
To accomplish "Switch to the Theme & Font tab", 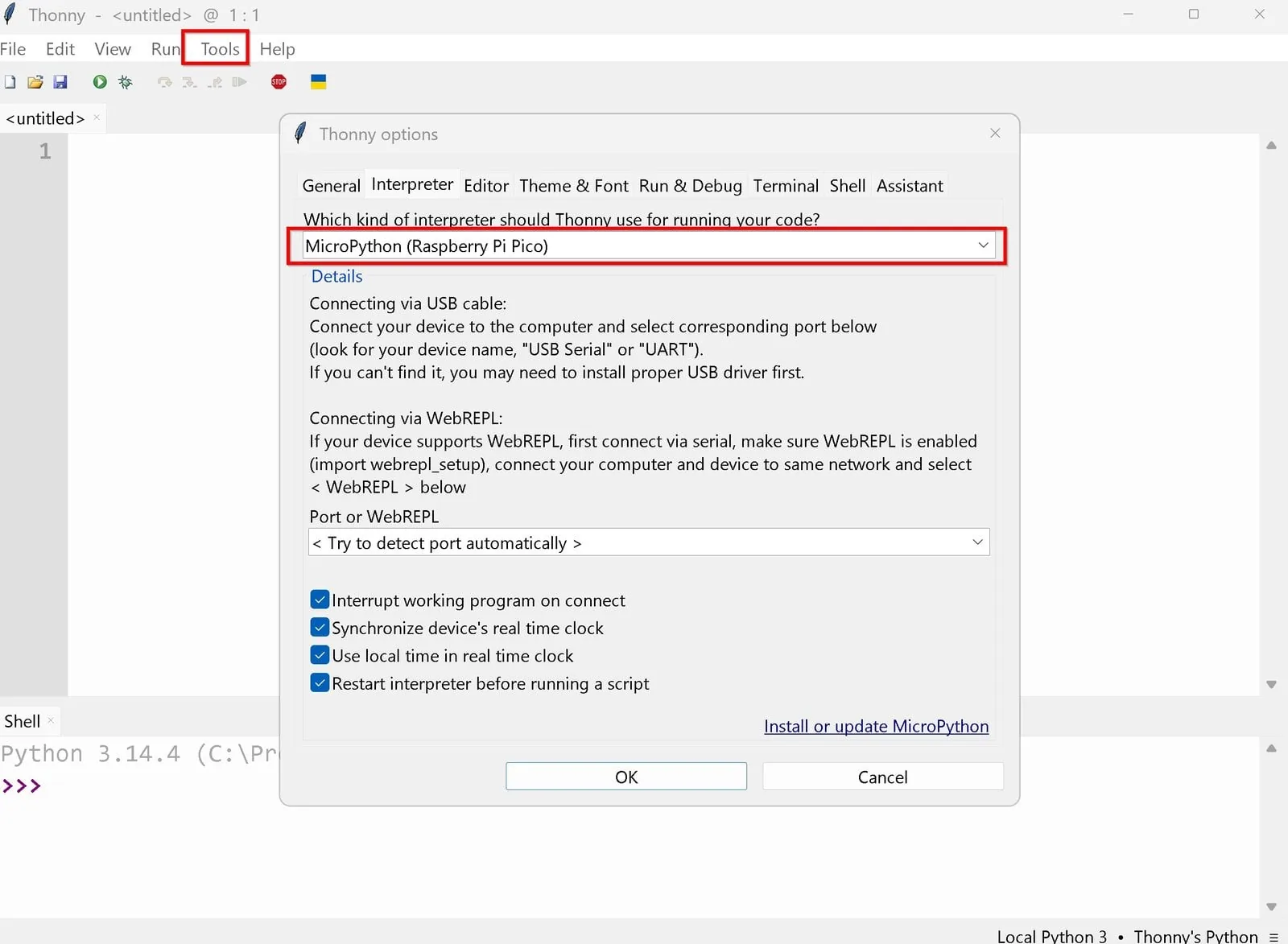I will (x=574, y=186).
